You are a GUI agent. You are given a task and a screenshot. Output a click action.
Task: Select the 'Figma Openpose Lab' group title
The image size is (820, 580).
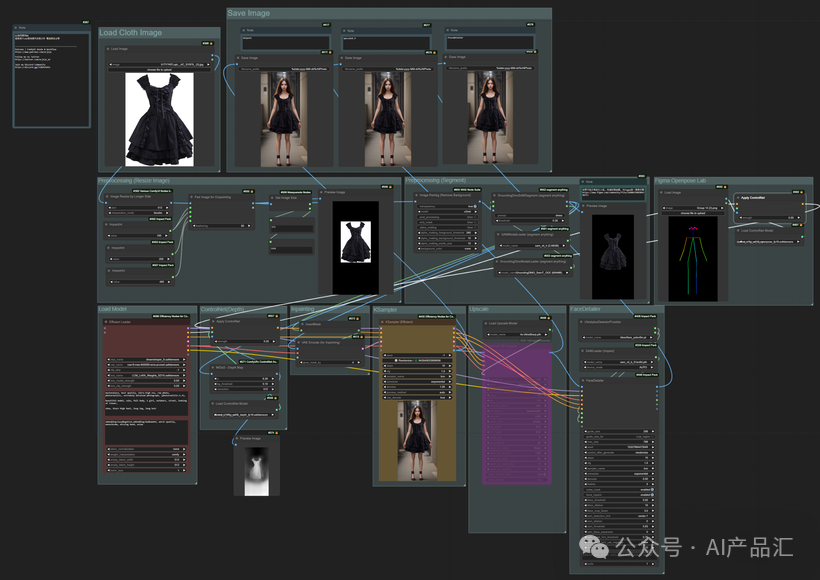click(x=680, y=180)
